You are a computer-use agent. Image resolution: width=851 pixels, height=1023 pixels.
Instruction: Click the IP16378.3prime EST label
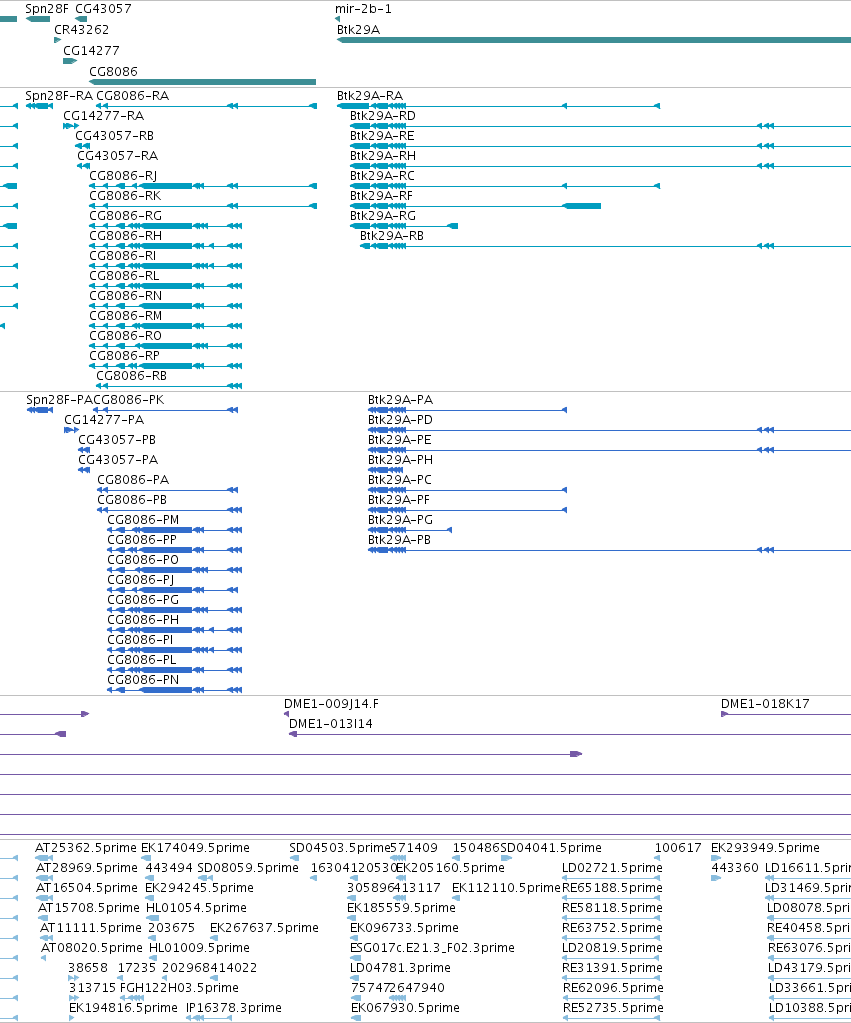234,1008
